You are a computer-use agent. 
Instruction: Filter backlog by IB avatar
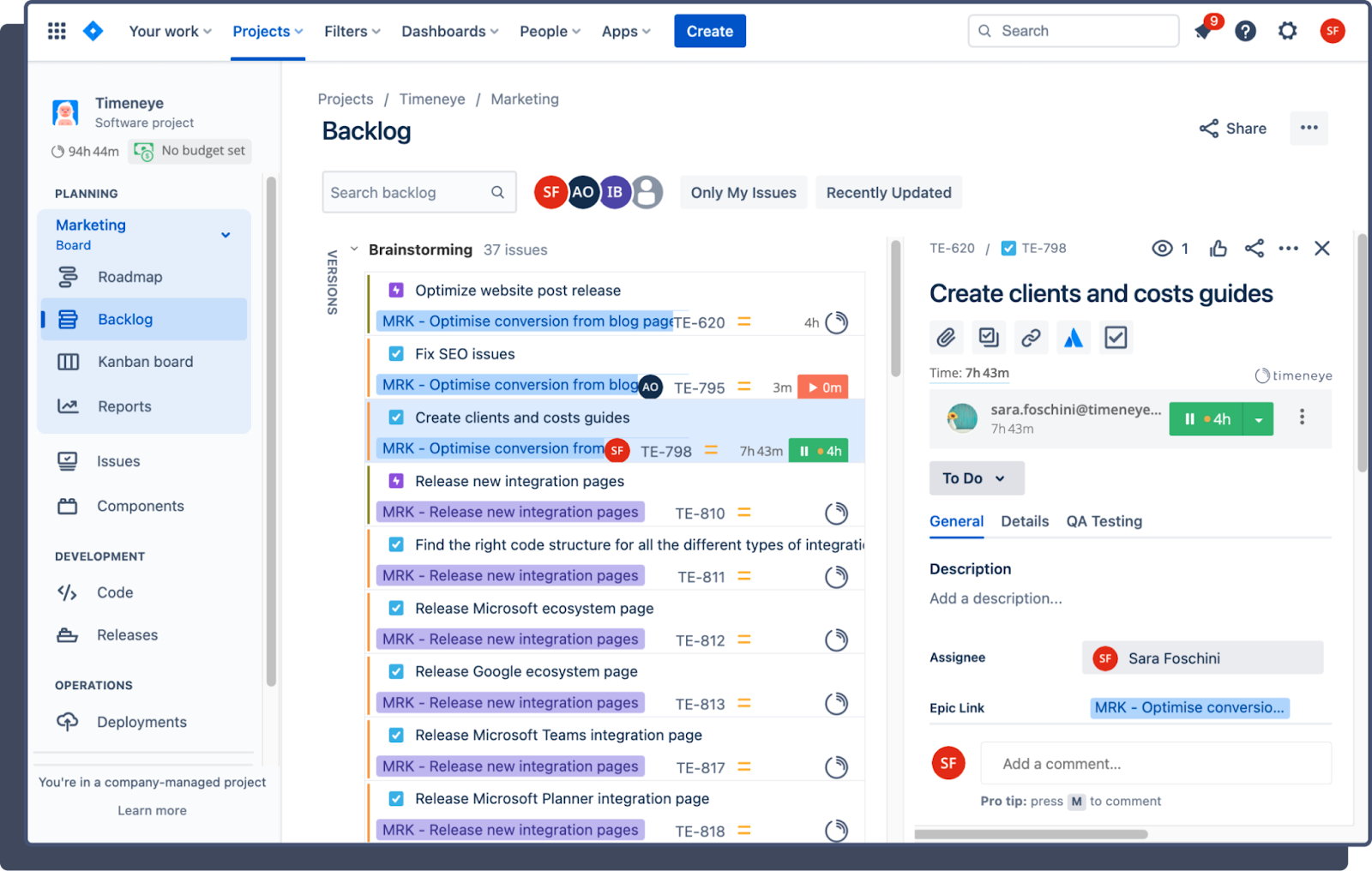pyautogui.click(x=615, y=192)
